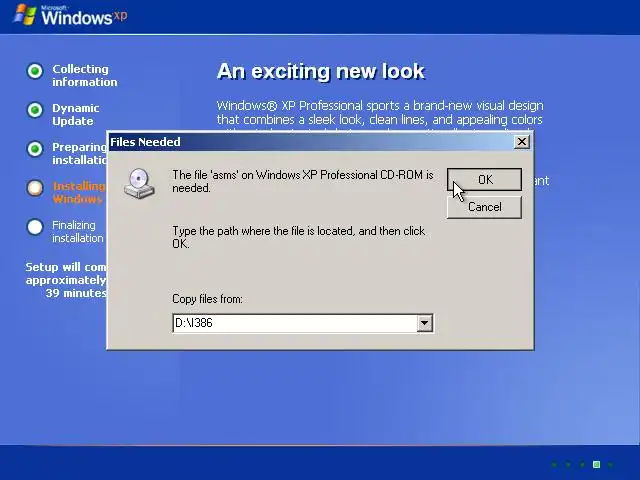Close the Files Needed dialog with X
Image resolution: width=640 pixels, height=480 pixels.
click(522, 142)
